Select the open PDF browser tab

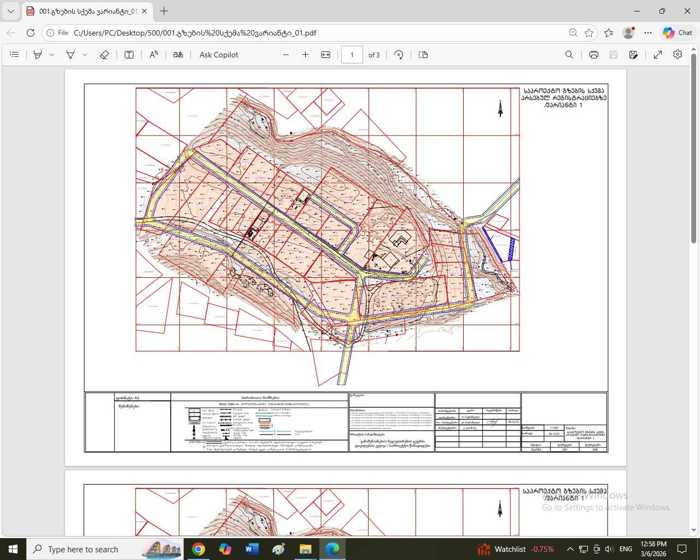pos(85,11)
